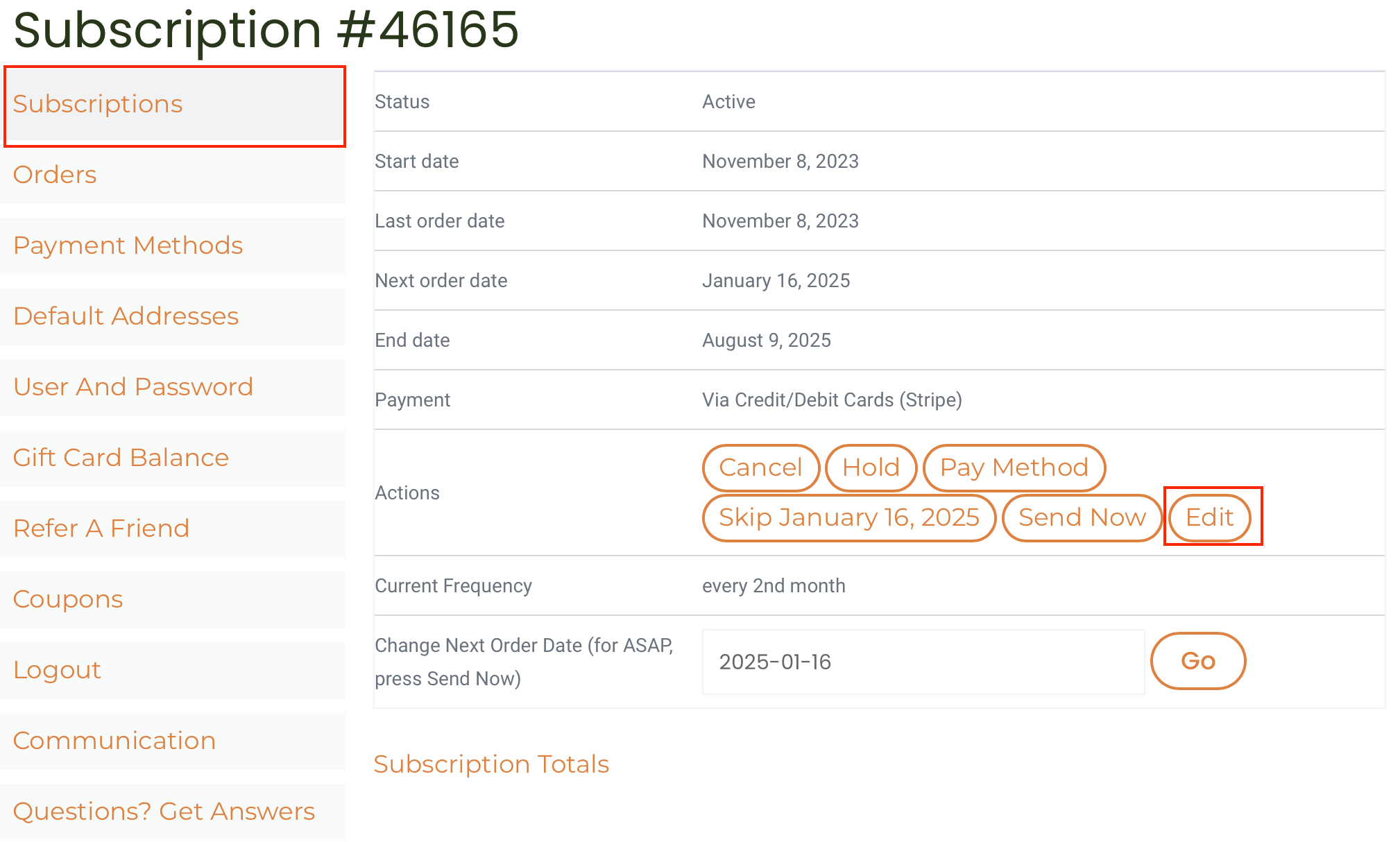This screenshot has height=842, width=1400.
Task: Click the Subscription Totals heading
Action: 491,764
